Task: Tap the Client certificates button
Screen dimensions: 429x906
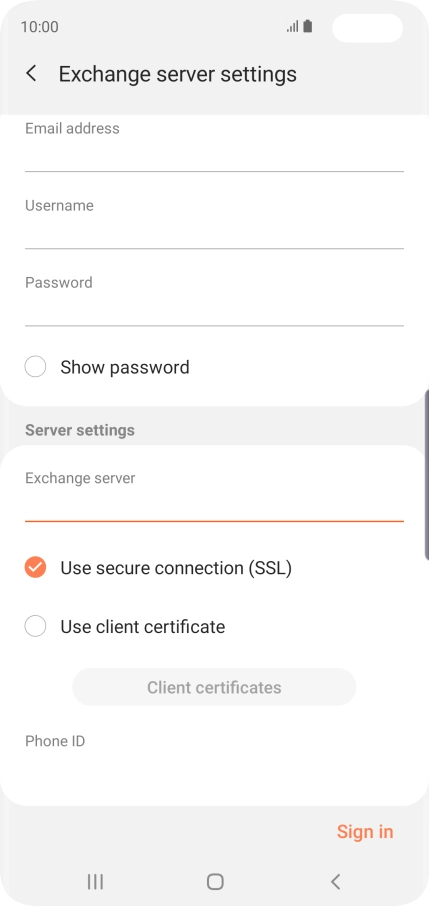Action: (x=214, y=687)
